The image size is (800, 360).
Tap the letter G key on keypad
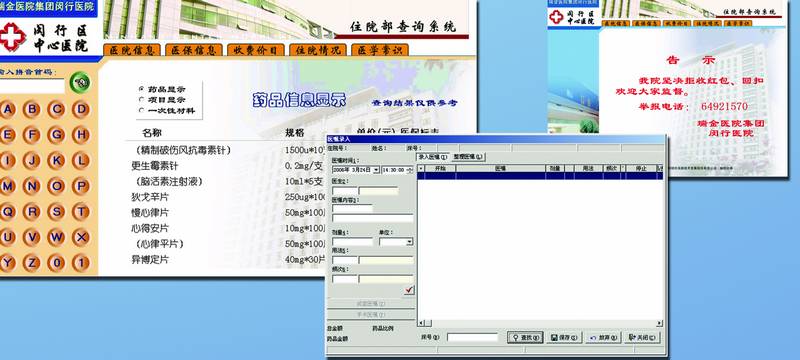[56, 135]
